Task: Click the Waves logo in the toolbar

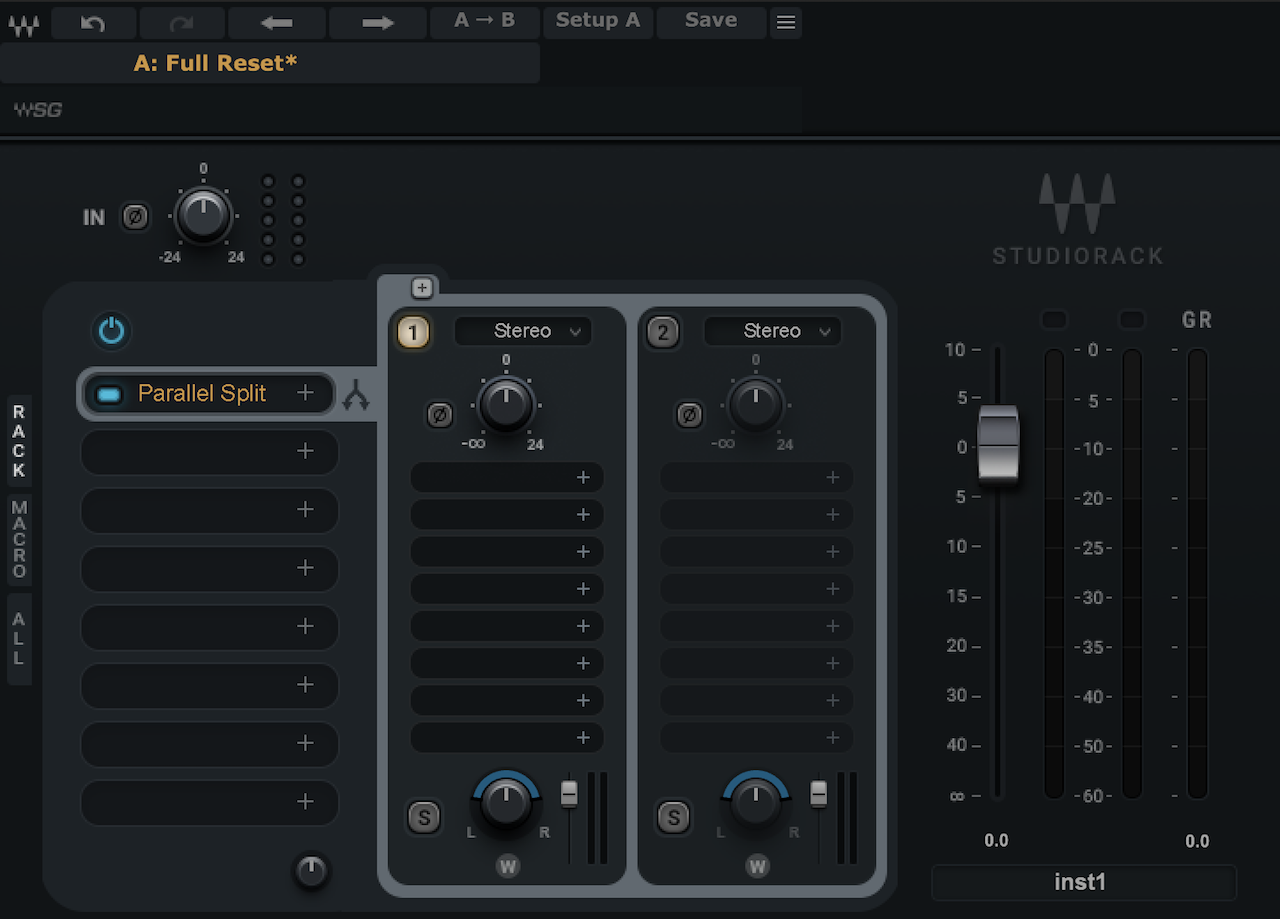Action: [x=24, y=24]
